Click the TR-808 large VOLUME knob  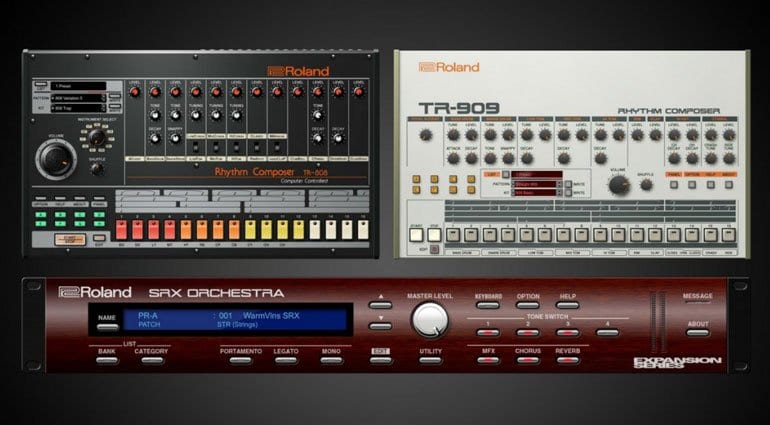[x=56, y=159]
